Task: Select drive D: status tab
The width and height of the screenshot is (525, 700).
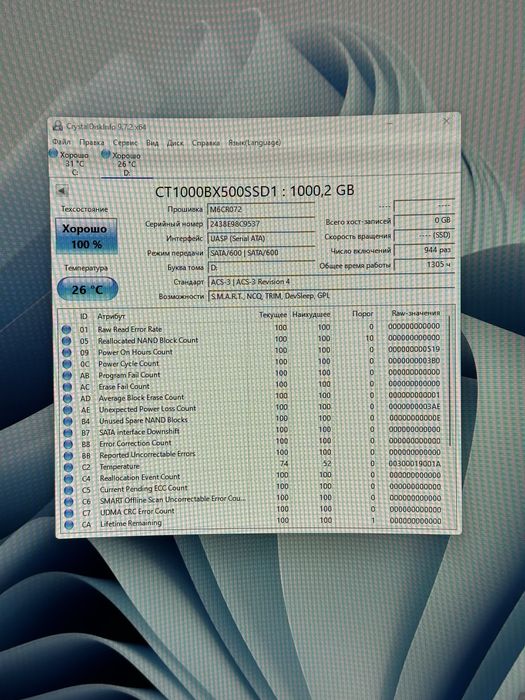Action: coord(127,164)
